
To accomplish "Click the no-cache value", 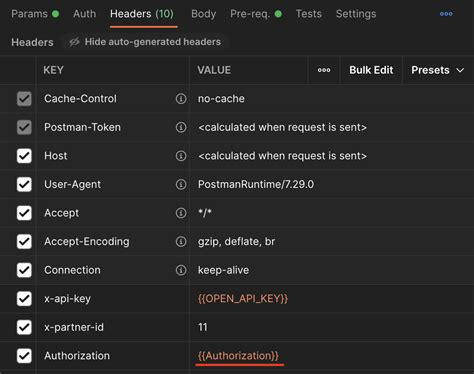I will pyautogui.click(x=221, y=99).
